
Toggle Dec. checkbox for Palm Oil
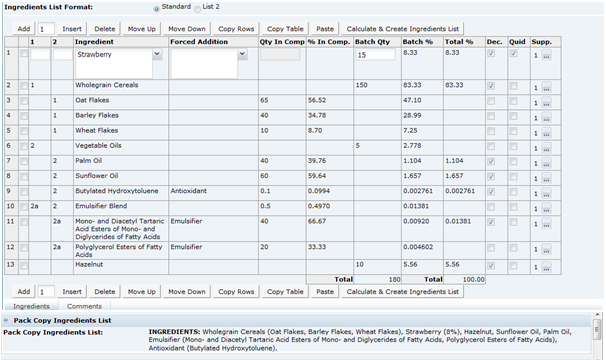click(x=491, y=161)
